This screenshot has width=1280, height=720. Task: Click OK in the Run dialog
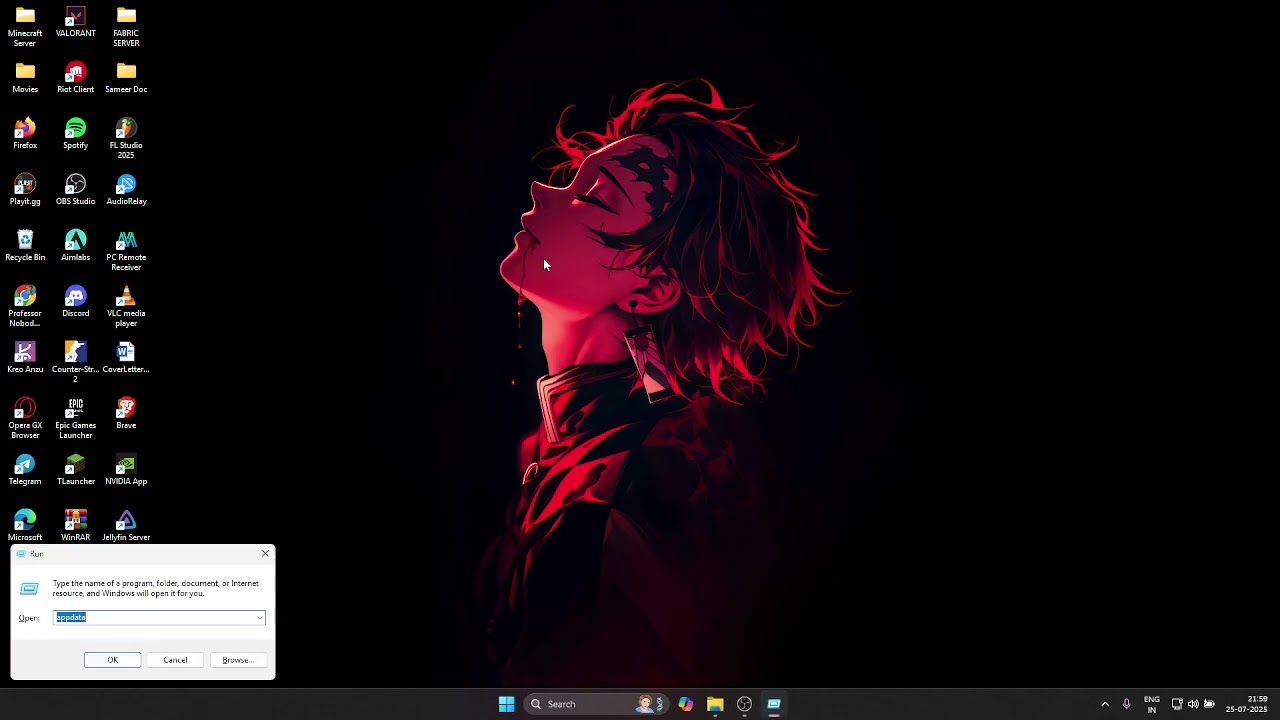click(113, 660)
